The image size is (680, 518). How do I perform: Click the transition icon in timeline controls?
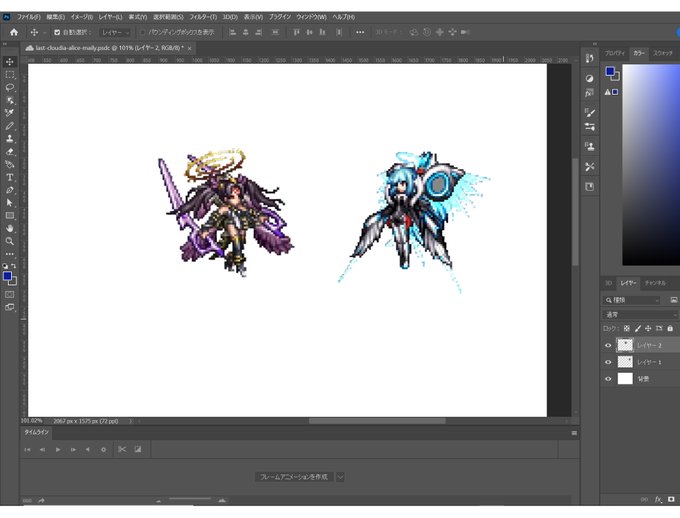coord(138,449)
